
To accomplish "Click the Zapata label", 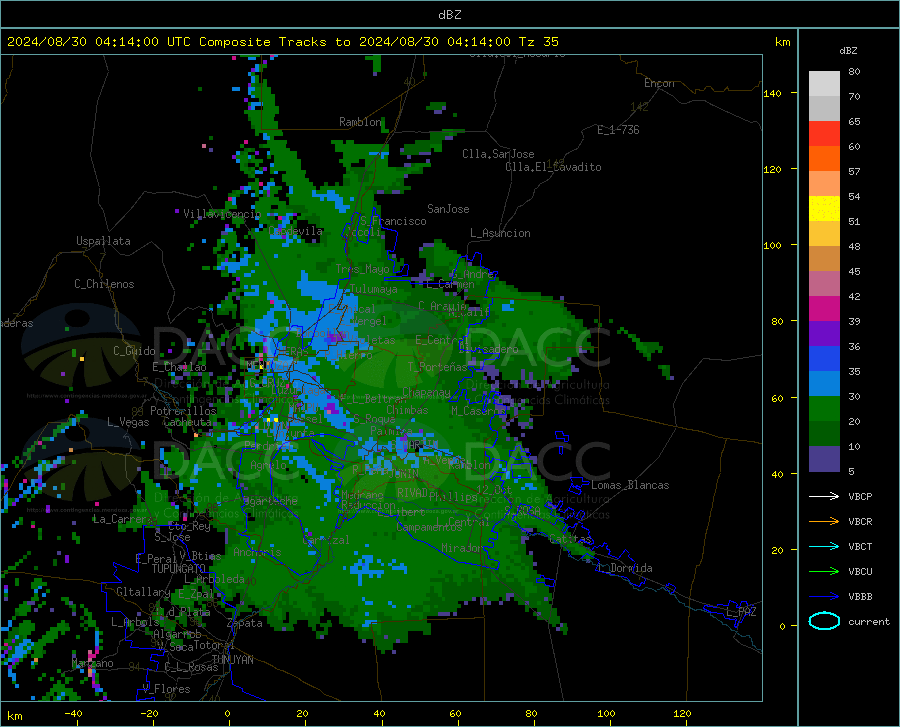I will coord(245,623).
